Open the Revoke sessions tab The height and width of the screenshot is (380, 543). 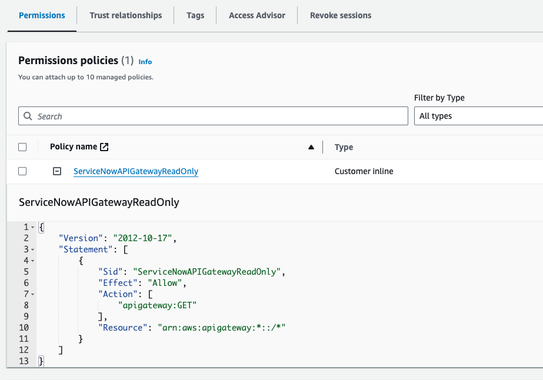click(340, 15)
